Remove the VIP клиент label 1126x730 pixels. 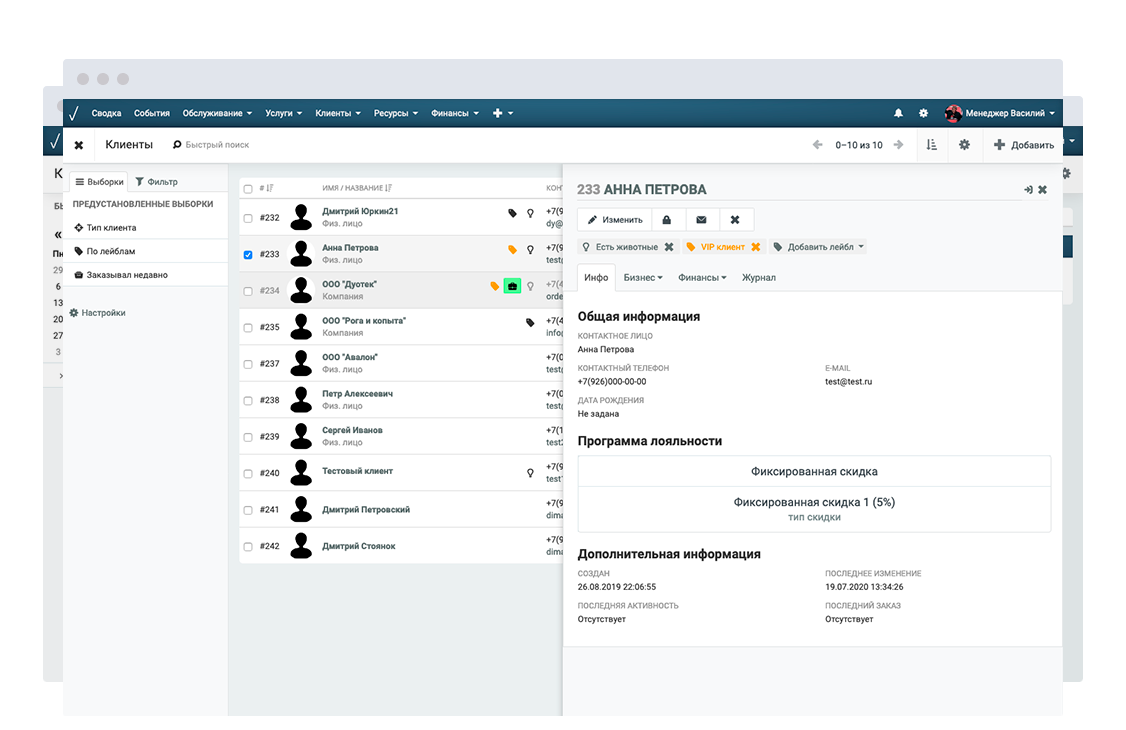pyautogui.click(x=755, y=247)
